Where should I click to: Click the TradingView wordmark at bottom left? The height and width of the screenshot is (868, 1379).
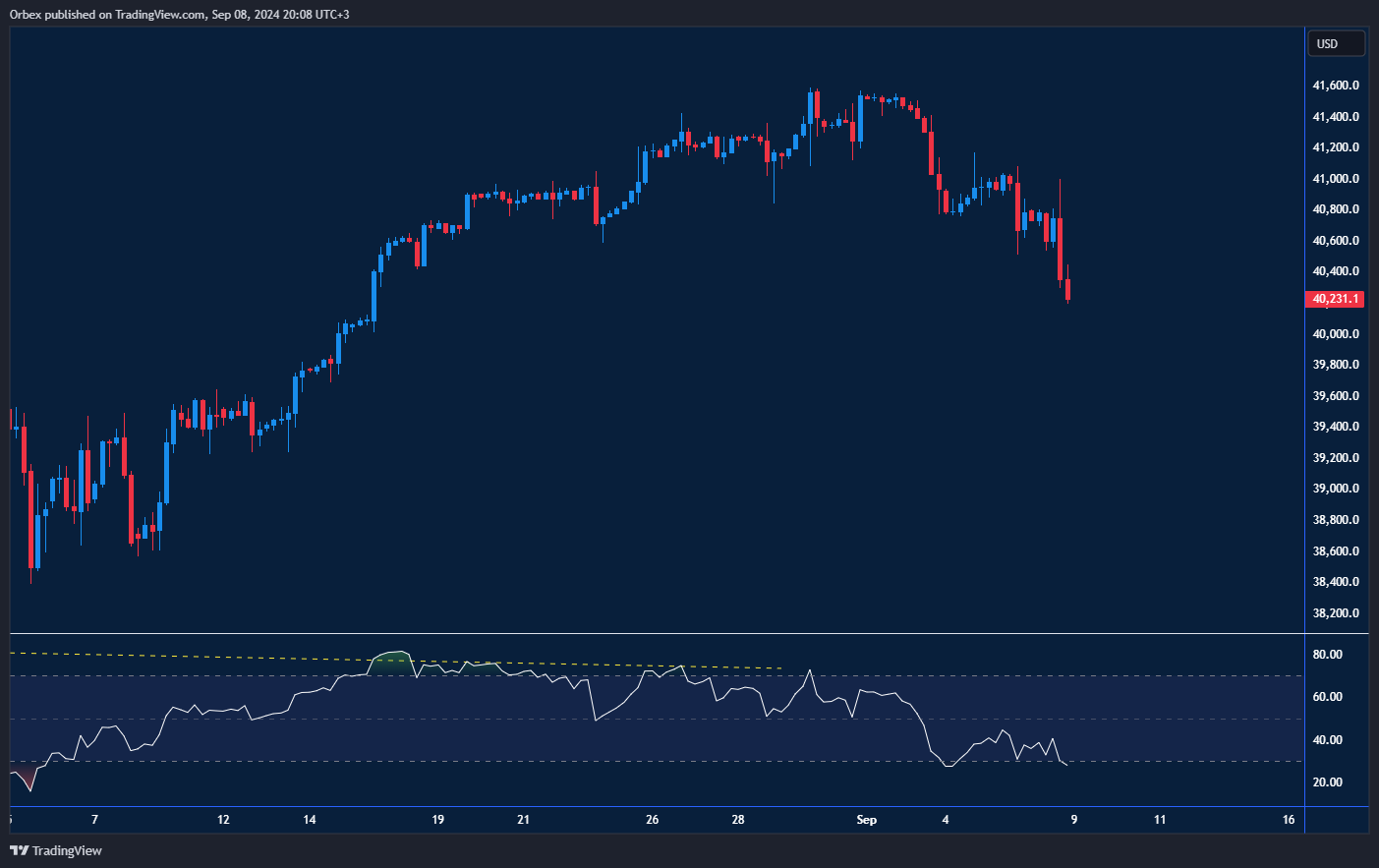click(67, 850)
